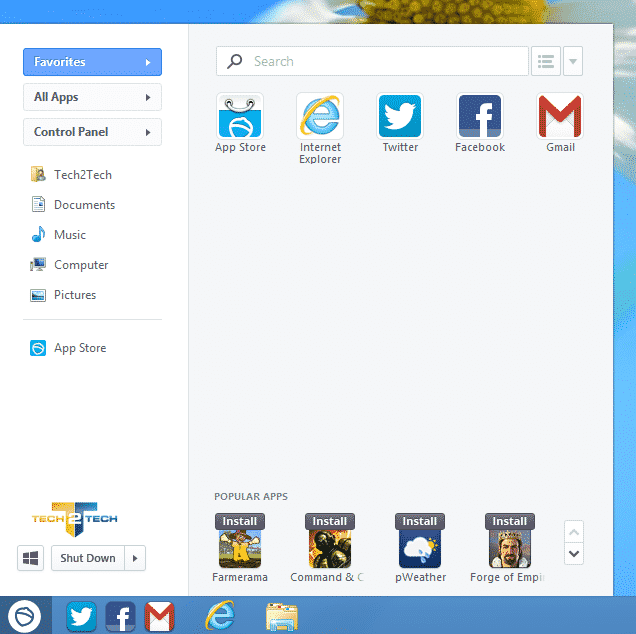Click the Windows logo button
The height and width of the screenshot is (634, 636).
(x=31, y=558)
